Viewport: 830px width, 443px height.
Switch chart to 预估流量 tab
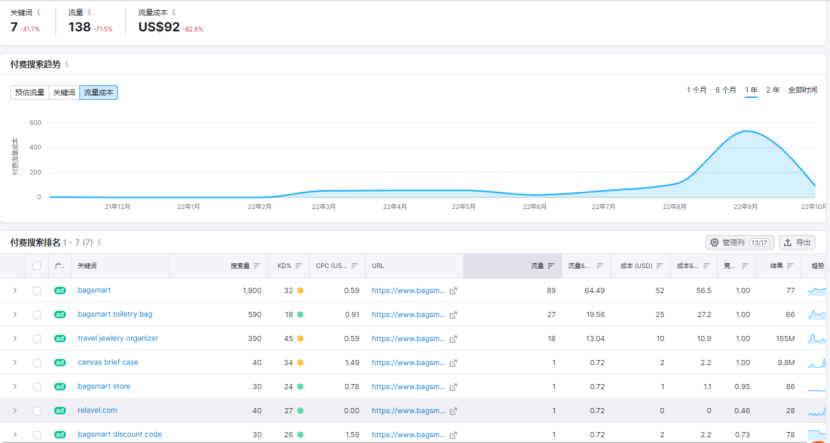30,92
